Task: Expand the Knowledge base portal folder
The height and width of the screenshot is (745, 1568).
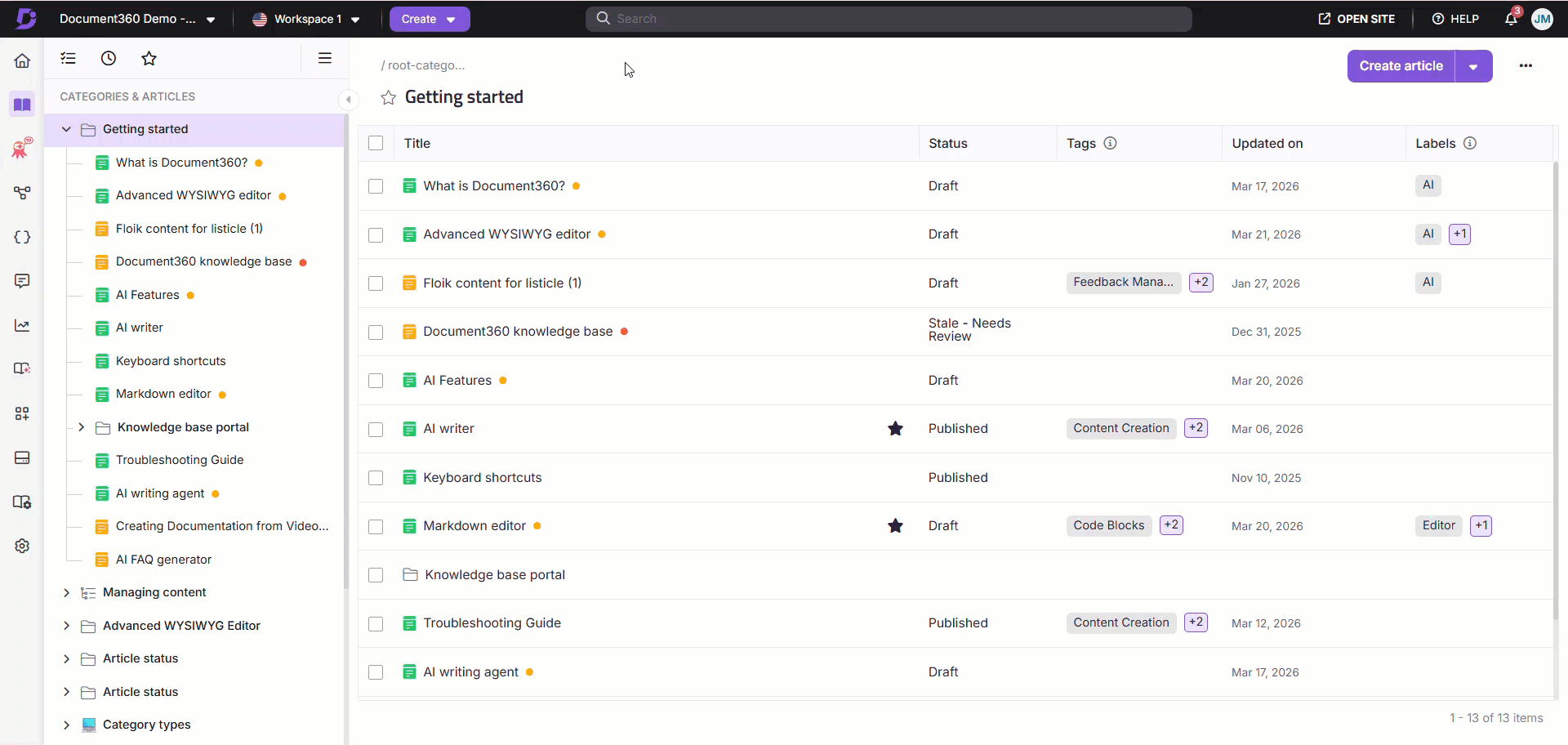Action: pyautogui.click(x=82, y=427)
